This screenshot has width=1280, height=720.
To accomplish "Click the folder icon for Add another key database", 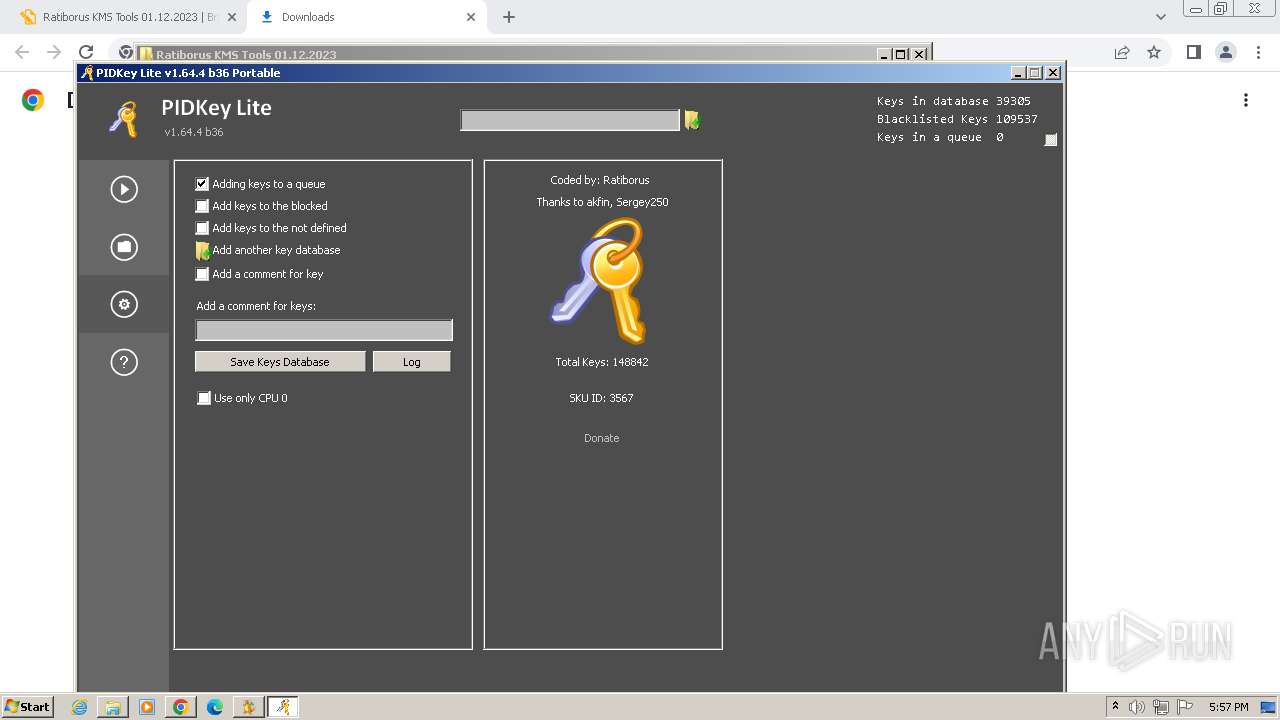I will click(202, 250).
